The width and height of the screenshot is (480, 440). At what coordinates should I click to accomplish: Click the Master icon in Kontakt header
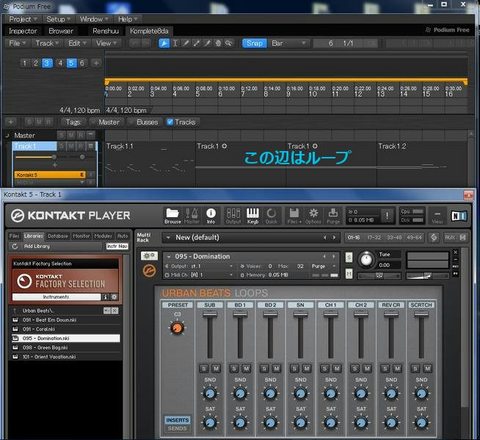click(x=192, y=216)
